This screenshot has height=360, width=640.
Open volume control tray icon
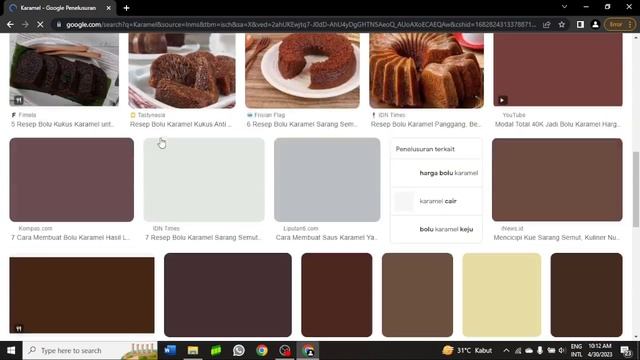click(562, 351)
